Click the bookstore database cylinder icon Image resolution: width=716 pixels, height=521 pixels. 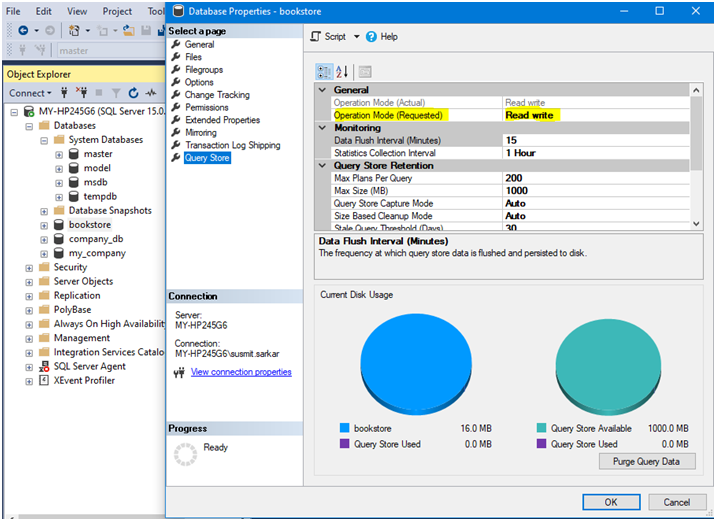click(58, 225)
